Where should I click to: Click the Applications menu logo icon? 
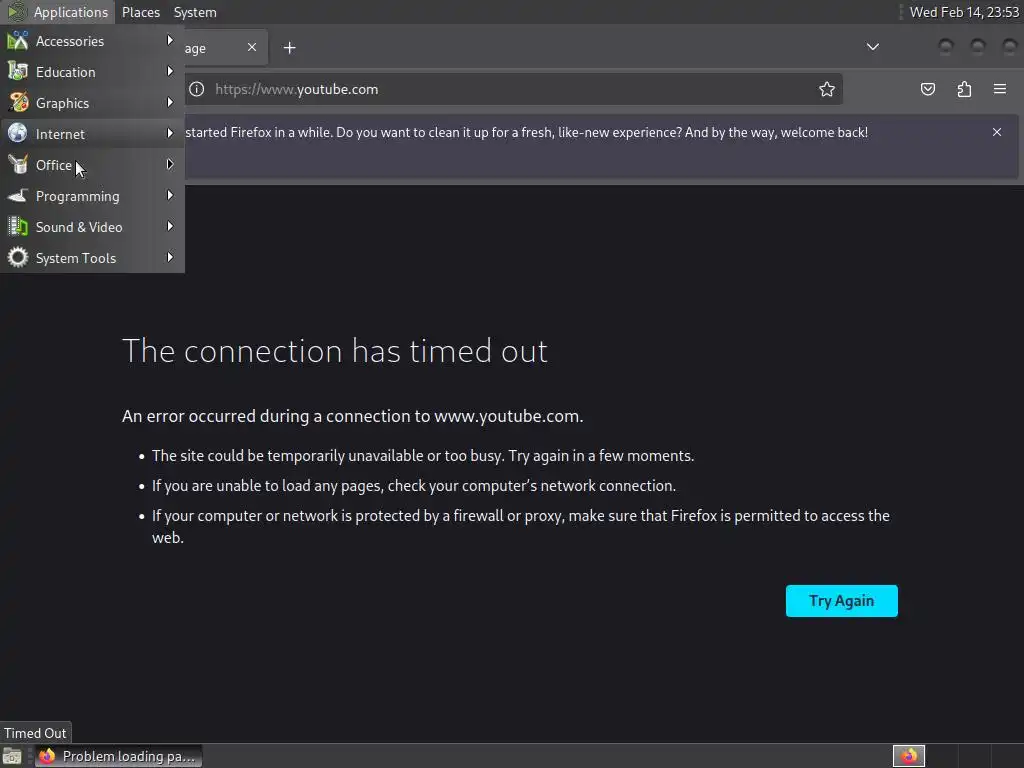click(x=16, y=12)
